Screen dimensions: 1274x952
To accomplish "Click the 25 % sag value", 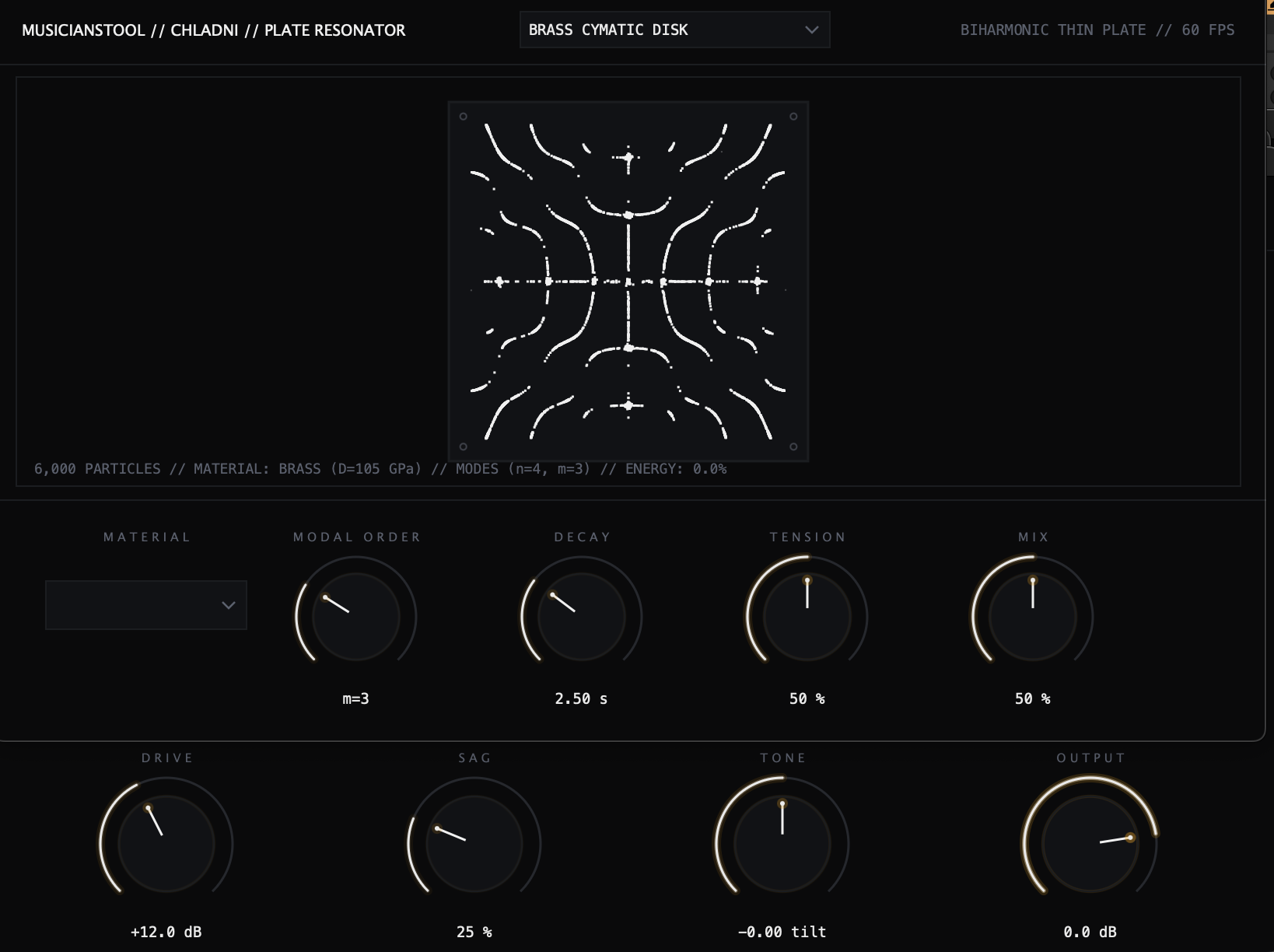I will (474, 932).
